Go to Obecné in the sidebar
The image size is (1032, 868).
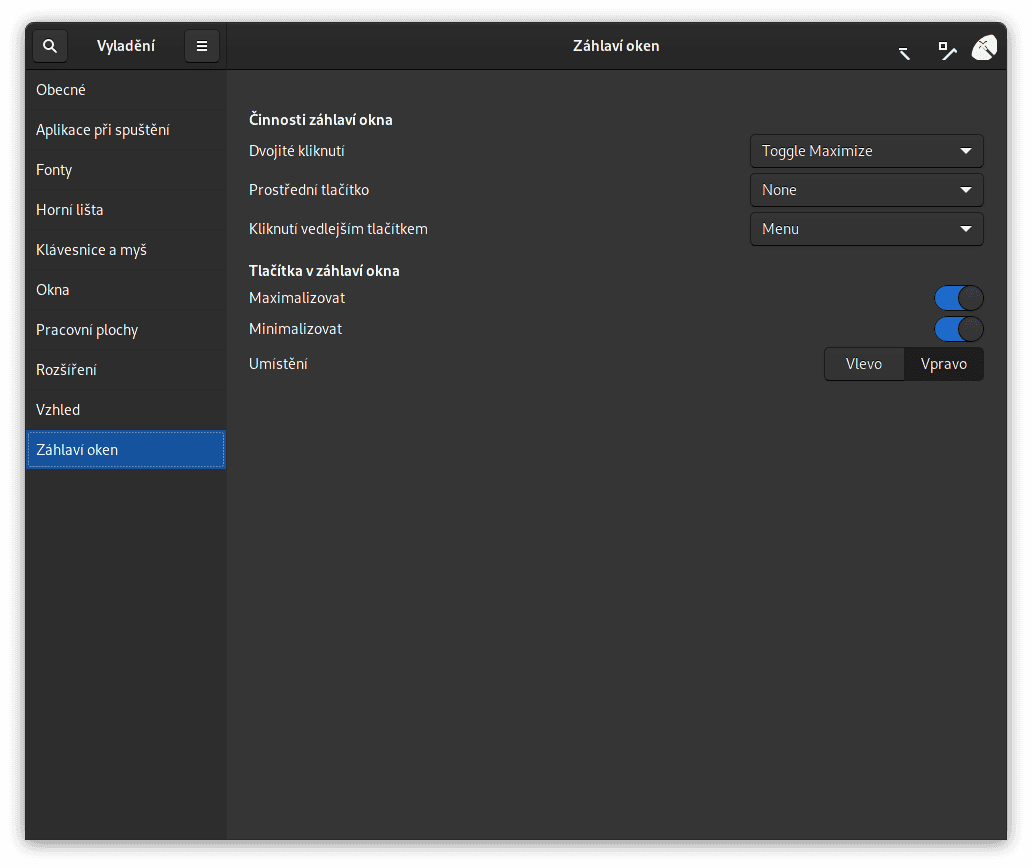(x=125, y=90)
